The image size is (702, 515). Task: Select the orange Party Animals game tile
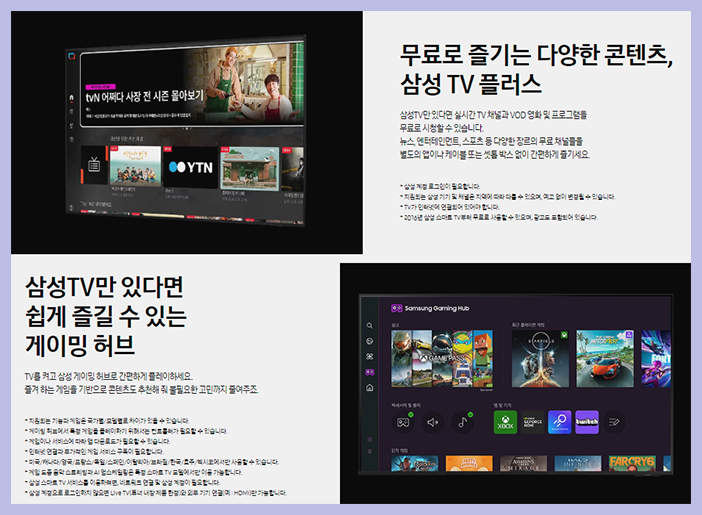(469, 463)
